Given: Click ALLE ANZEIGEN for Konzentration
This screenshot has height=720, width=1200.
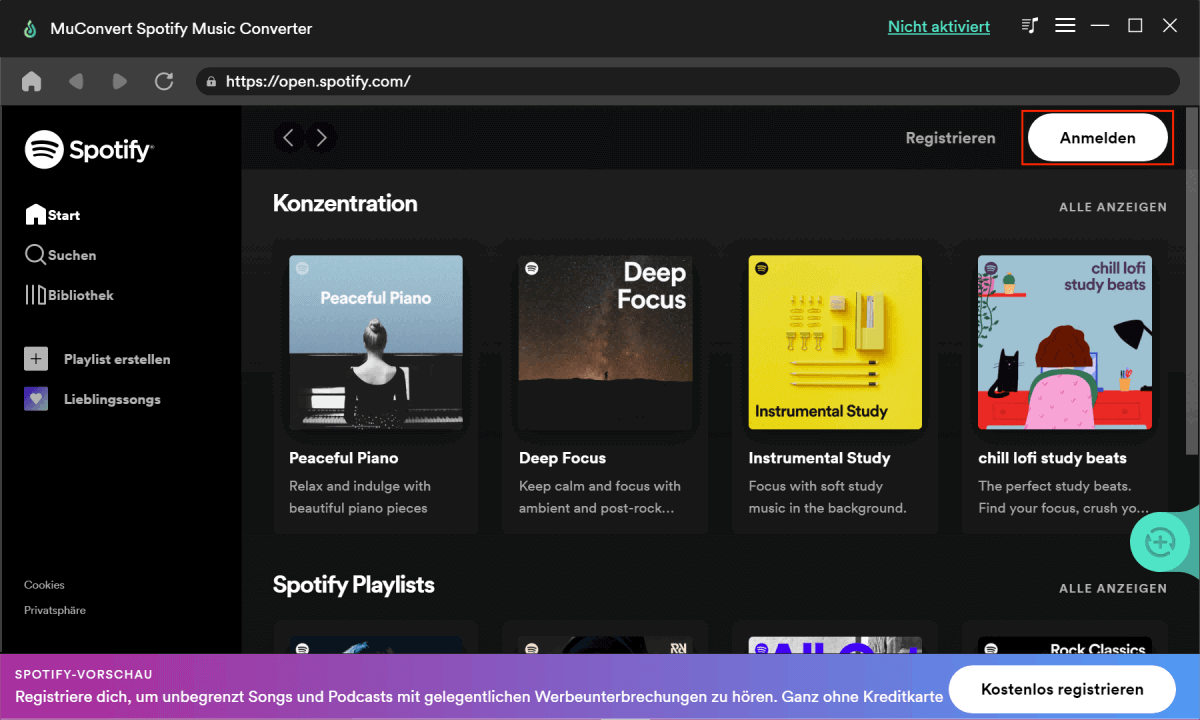Looking at the screenshot, I should [x=1113, y=207].
